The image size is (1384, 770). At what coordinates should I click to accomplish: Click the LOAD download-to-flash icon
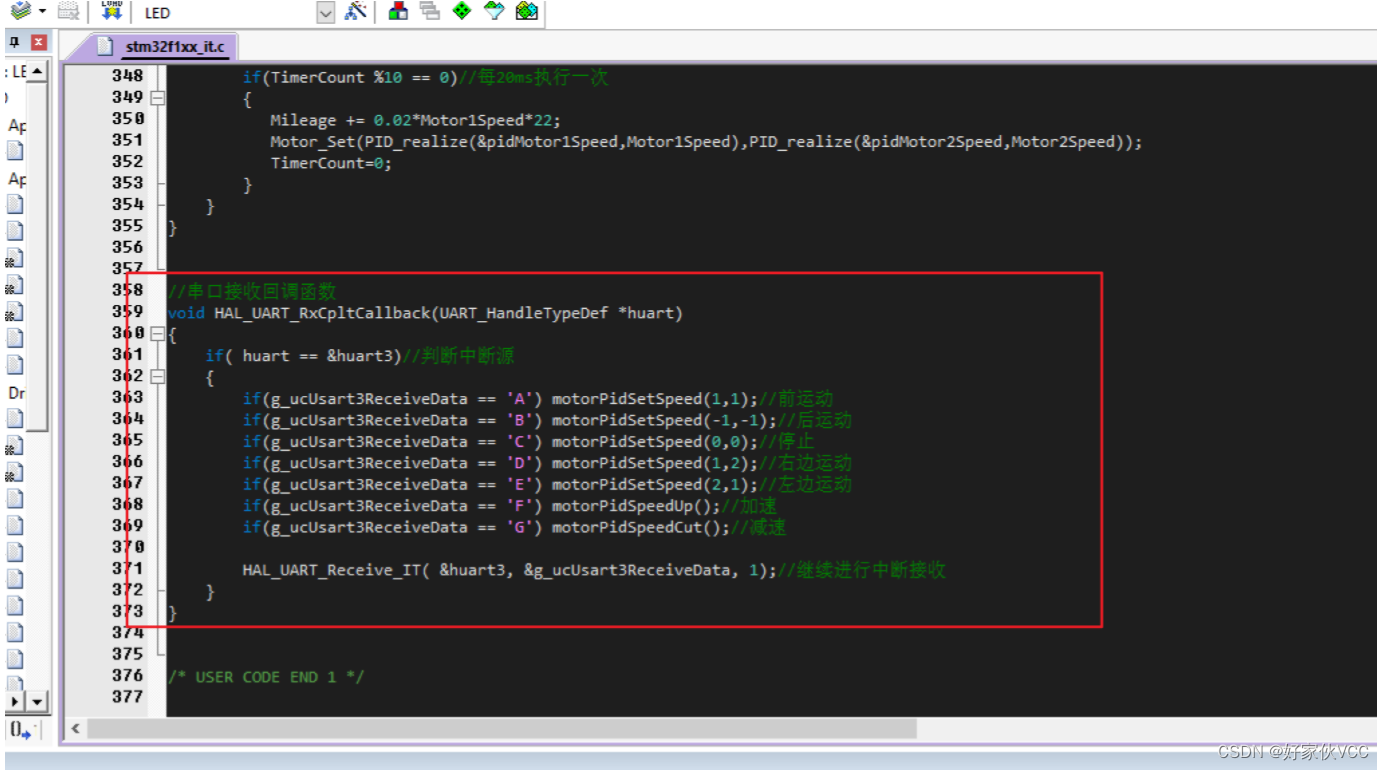112,11
